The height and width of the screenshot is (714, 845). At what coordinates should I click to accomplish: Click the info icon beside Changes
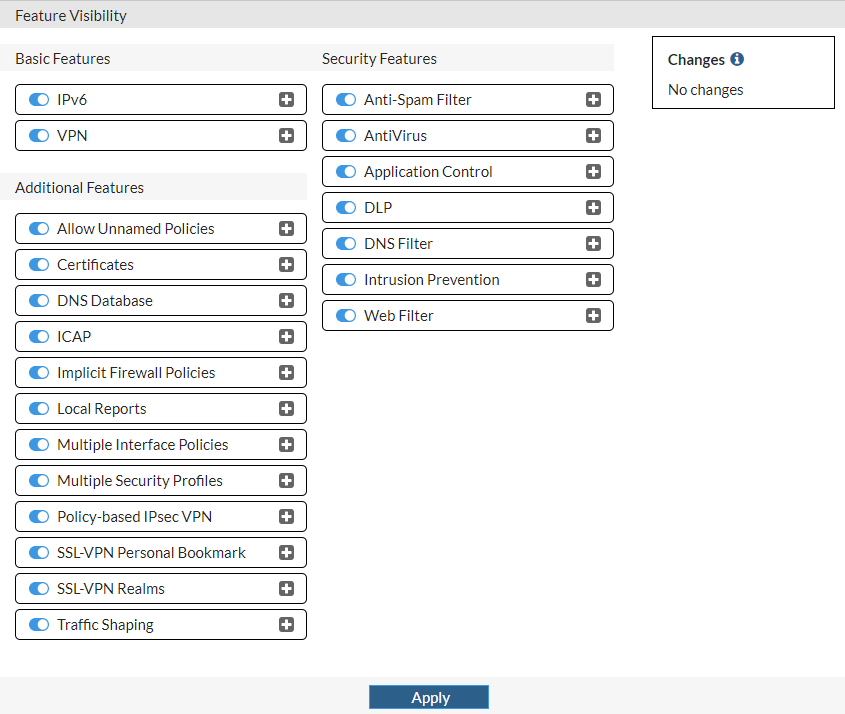coord(737,59)
